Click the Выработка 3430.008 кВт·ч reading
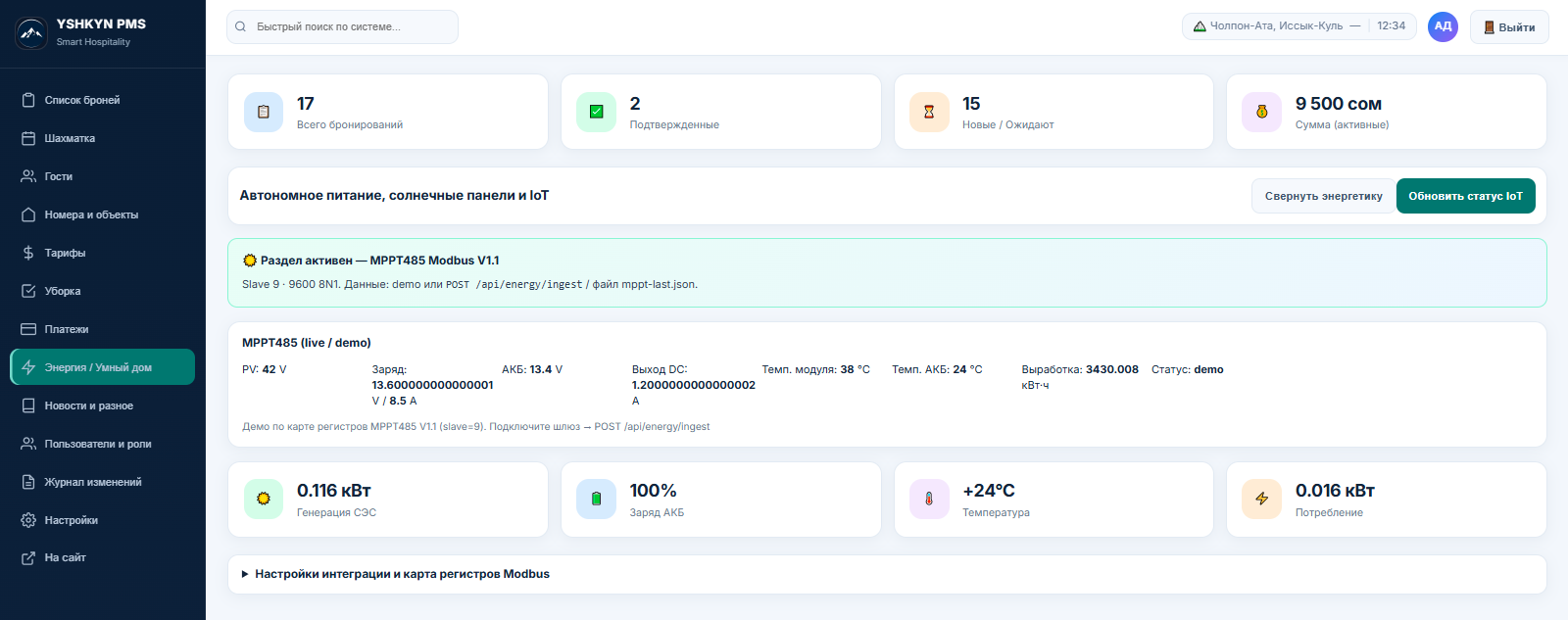The height and width of the screenshot is (620, 1568). 1080,377
